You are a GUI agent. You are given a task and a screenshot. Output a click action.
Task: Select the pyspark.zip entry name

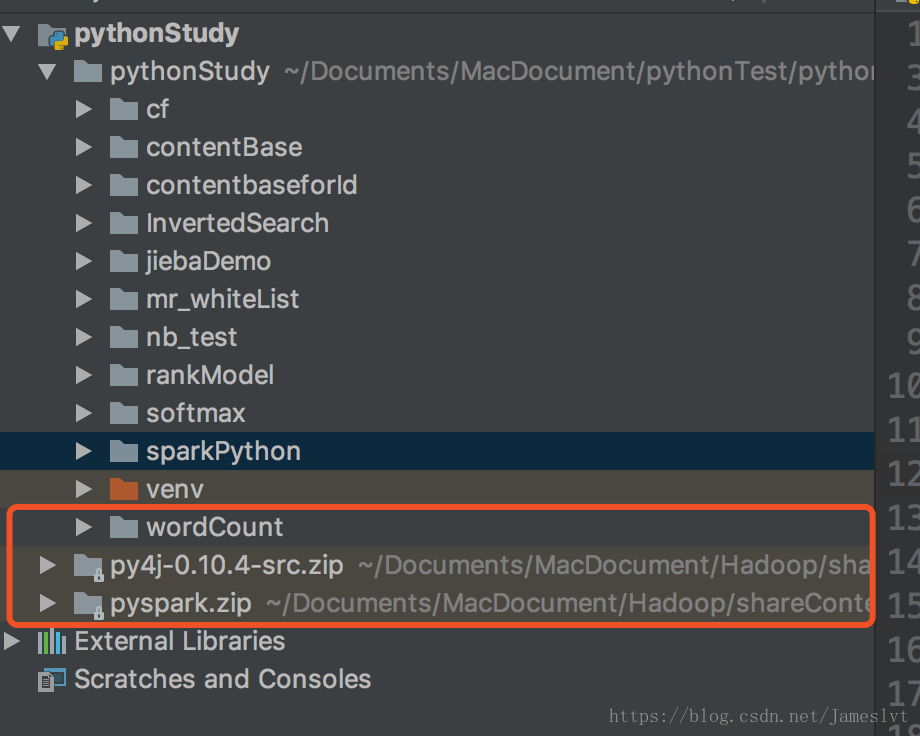point(181,603)
